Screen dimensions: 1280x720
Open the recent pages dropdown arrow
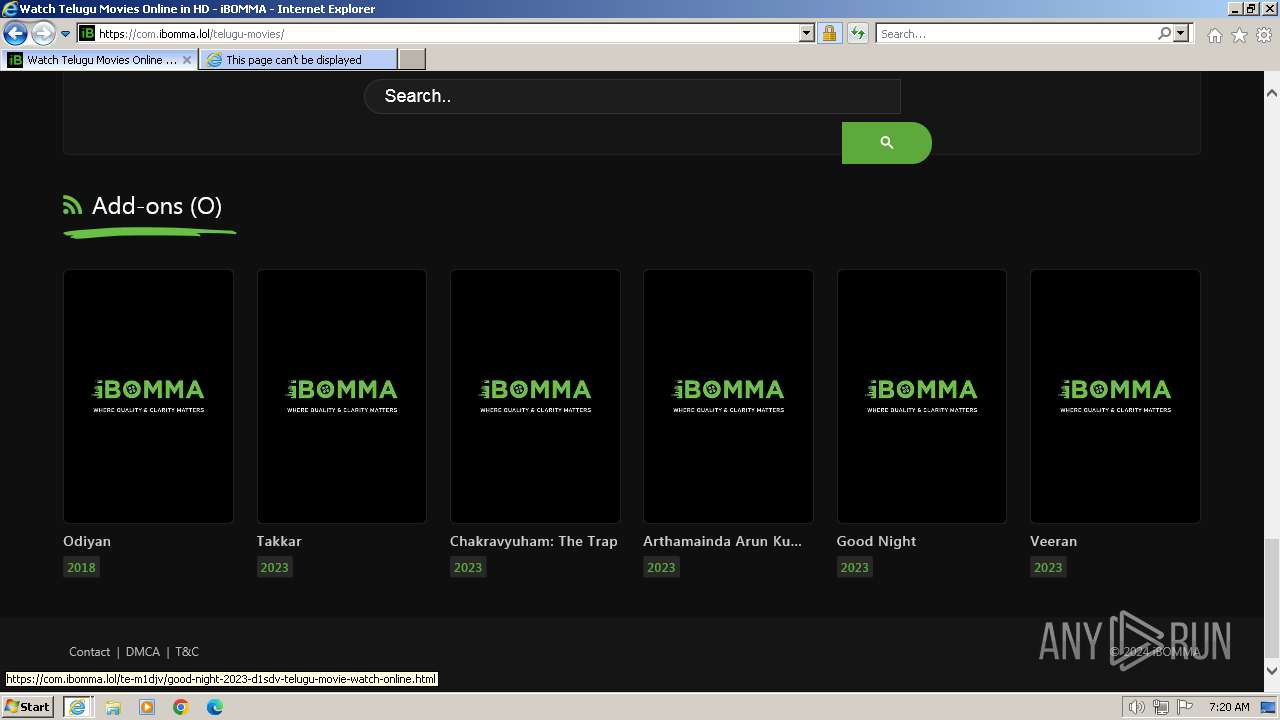tap(66, 34)
